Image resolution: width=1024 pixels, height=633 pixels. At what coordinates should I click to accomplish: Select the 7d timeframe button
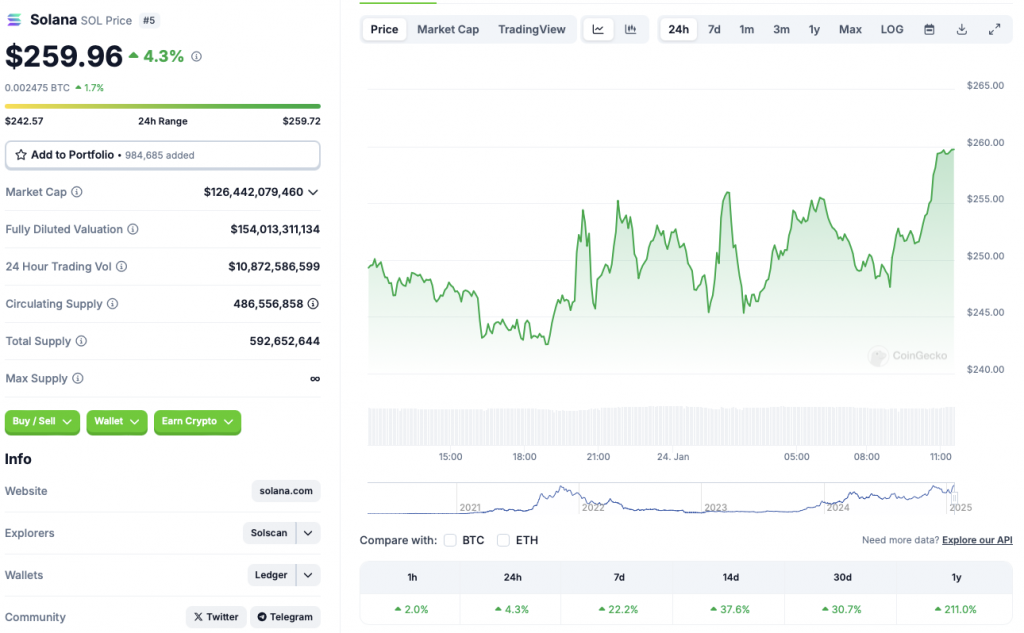point(714,29)
